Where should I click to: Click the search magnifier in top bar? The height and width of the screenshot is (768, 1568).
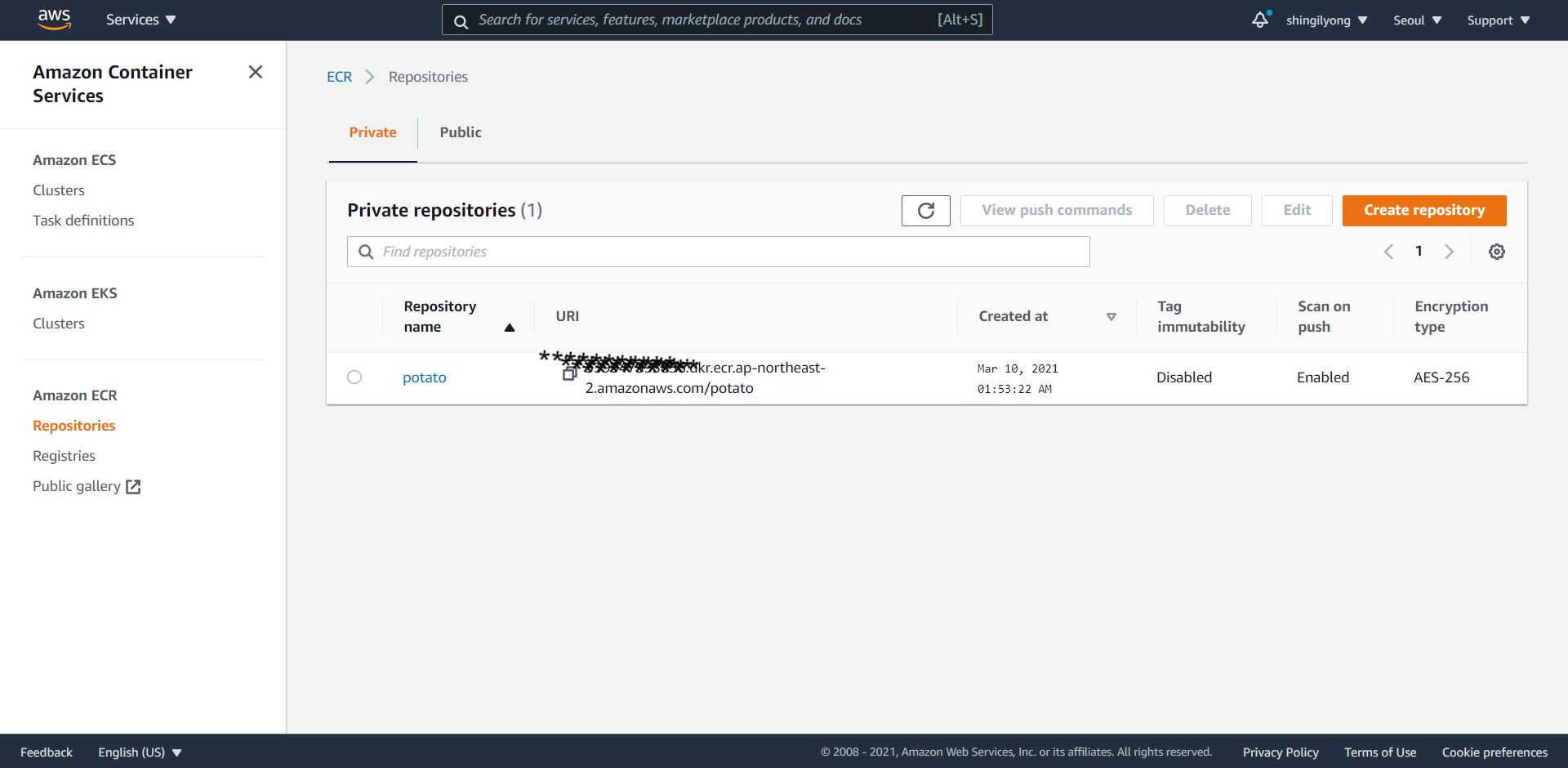pos(461,21)
